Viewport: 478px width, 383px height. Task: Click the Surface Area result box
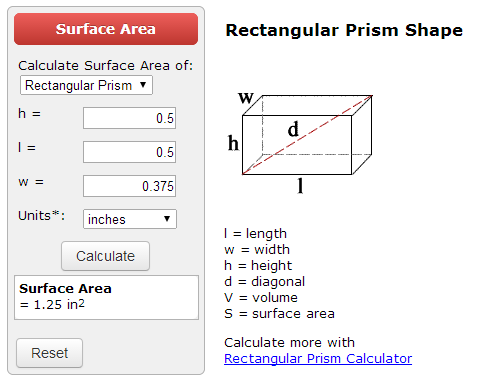pos(106,297)
